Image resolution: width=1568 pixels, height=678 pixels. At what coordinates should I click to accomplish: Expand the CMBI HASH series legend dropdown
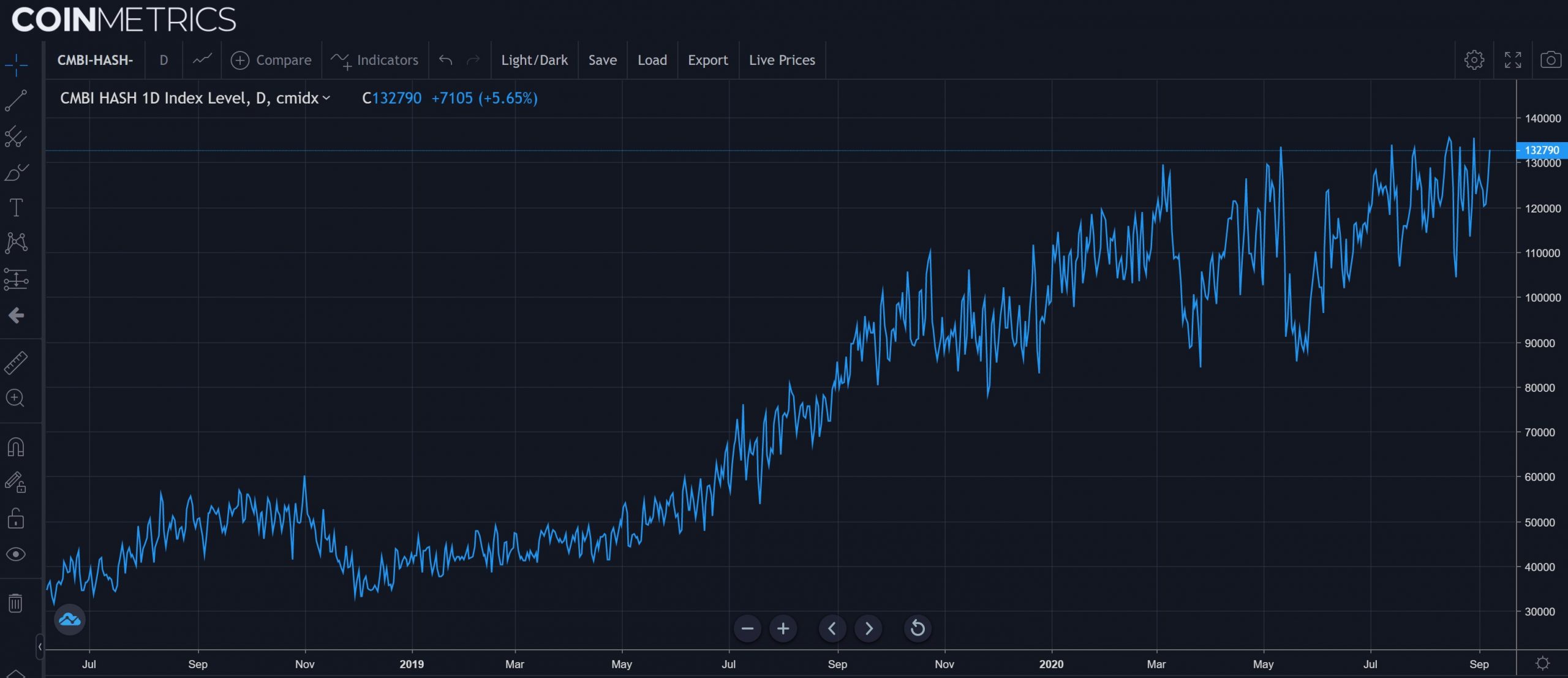[x=326, y=99]
